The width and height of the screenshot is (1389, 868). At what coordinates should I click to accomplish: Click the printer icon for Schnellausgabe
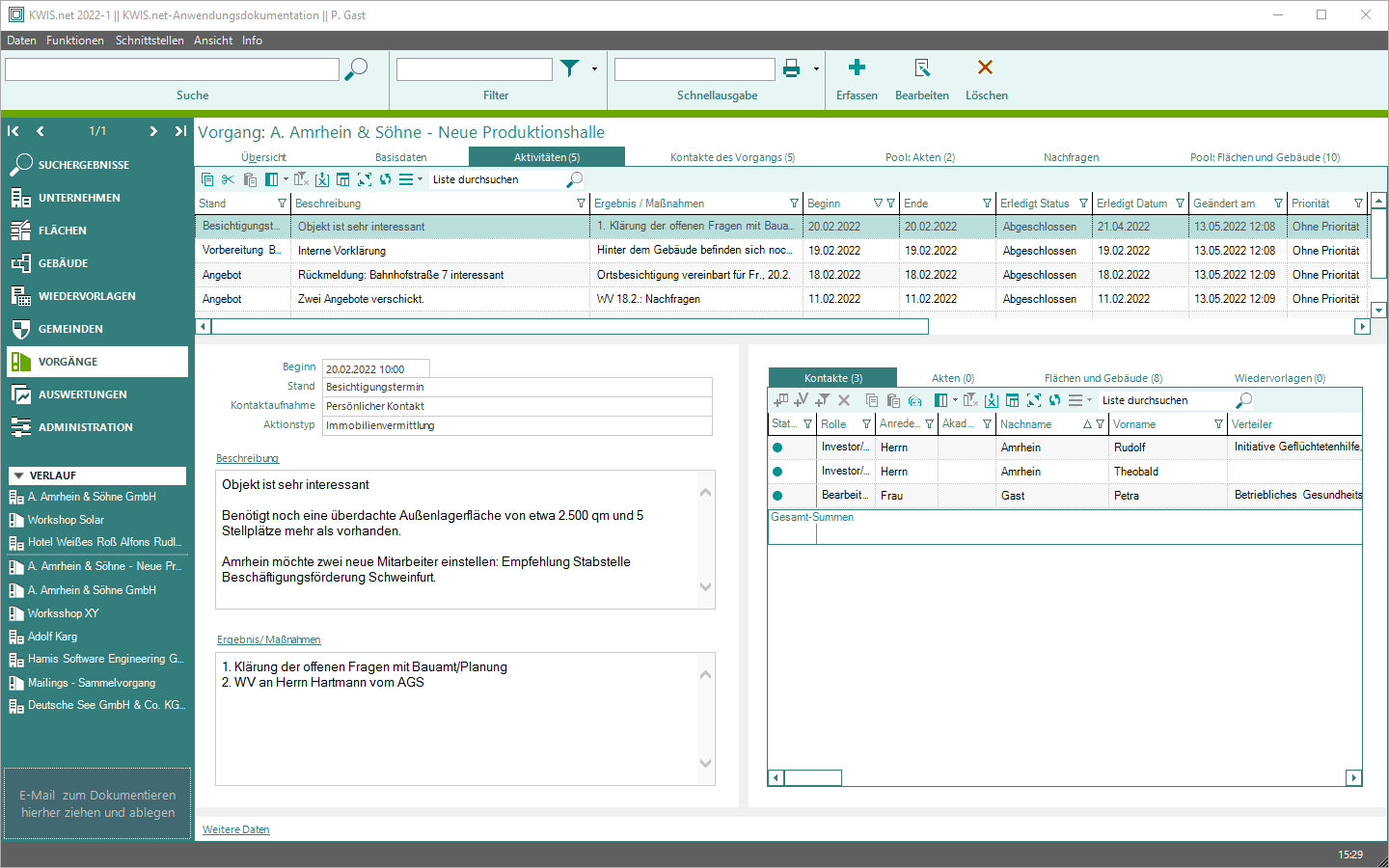click(x=792, y=68)
